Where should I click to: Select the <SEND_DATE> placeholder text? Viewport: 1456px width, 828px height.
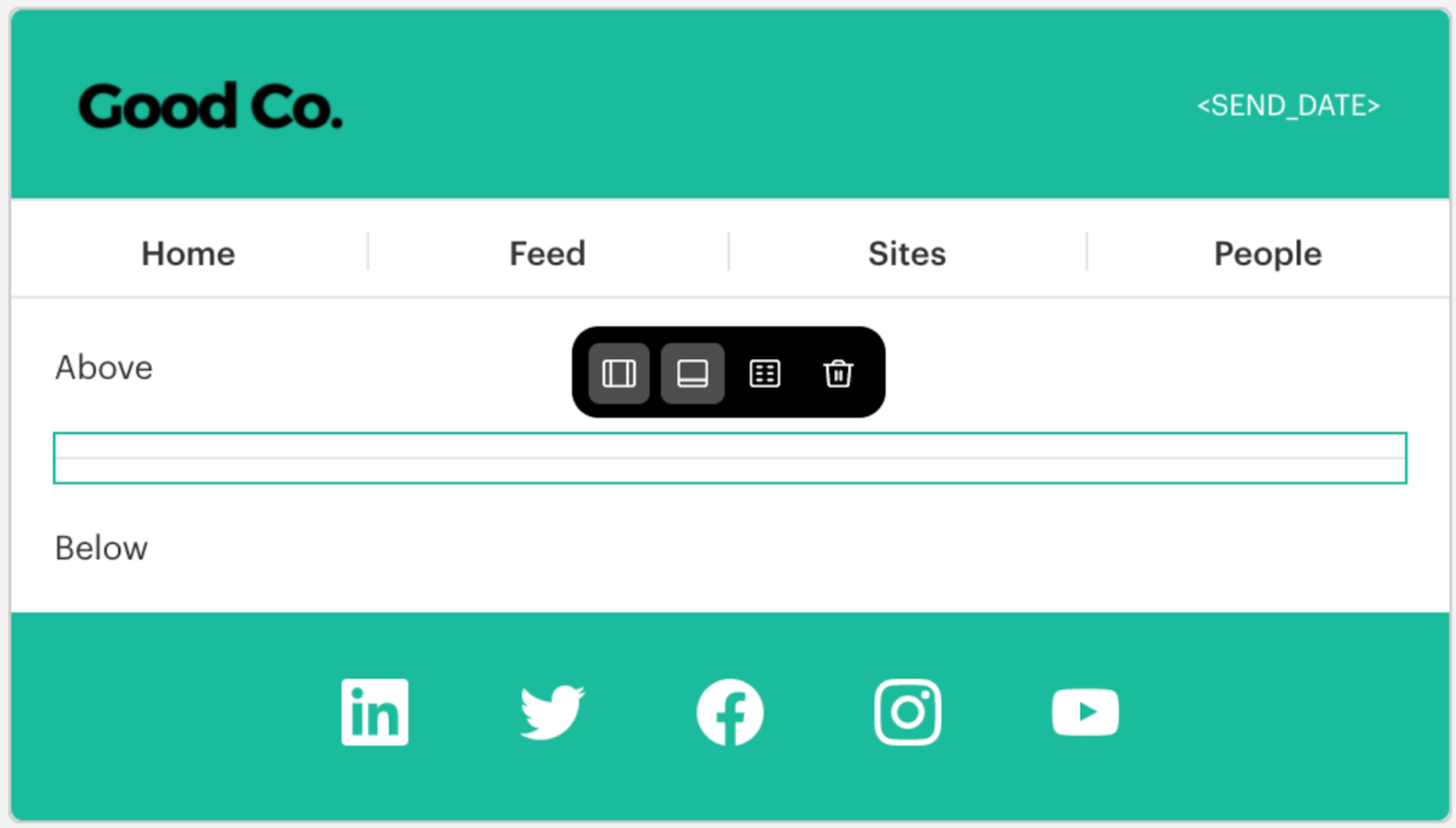click(x=1288, y=105)
